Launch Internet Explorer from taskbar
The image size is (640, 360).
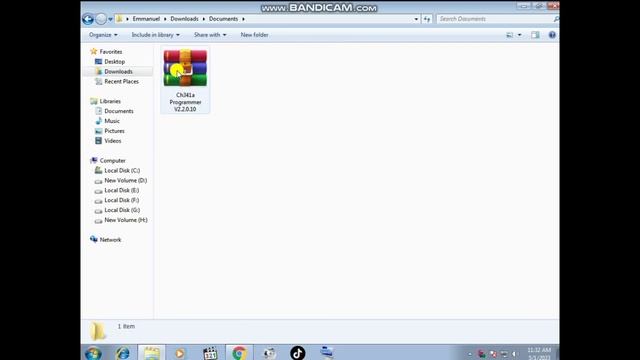tap(122, 353)
